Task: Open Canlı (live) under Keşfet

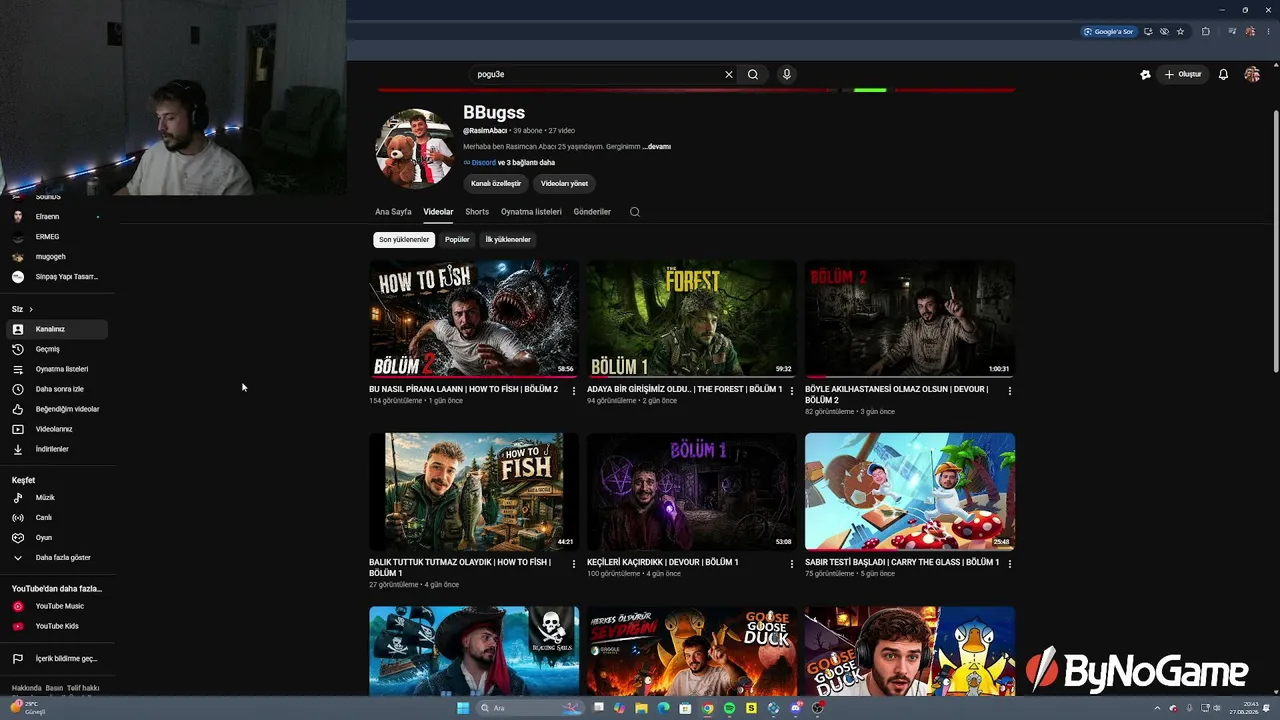Action: (x=55, y=517)
